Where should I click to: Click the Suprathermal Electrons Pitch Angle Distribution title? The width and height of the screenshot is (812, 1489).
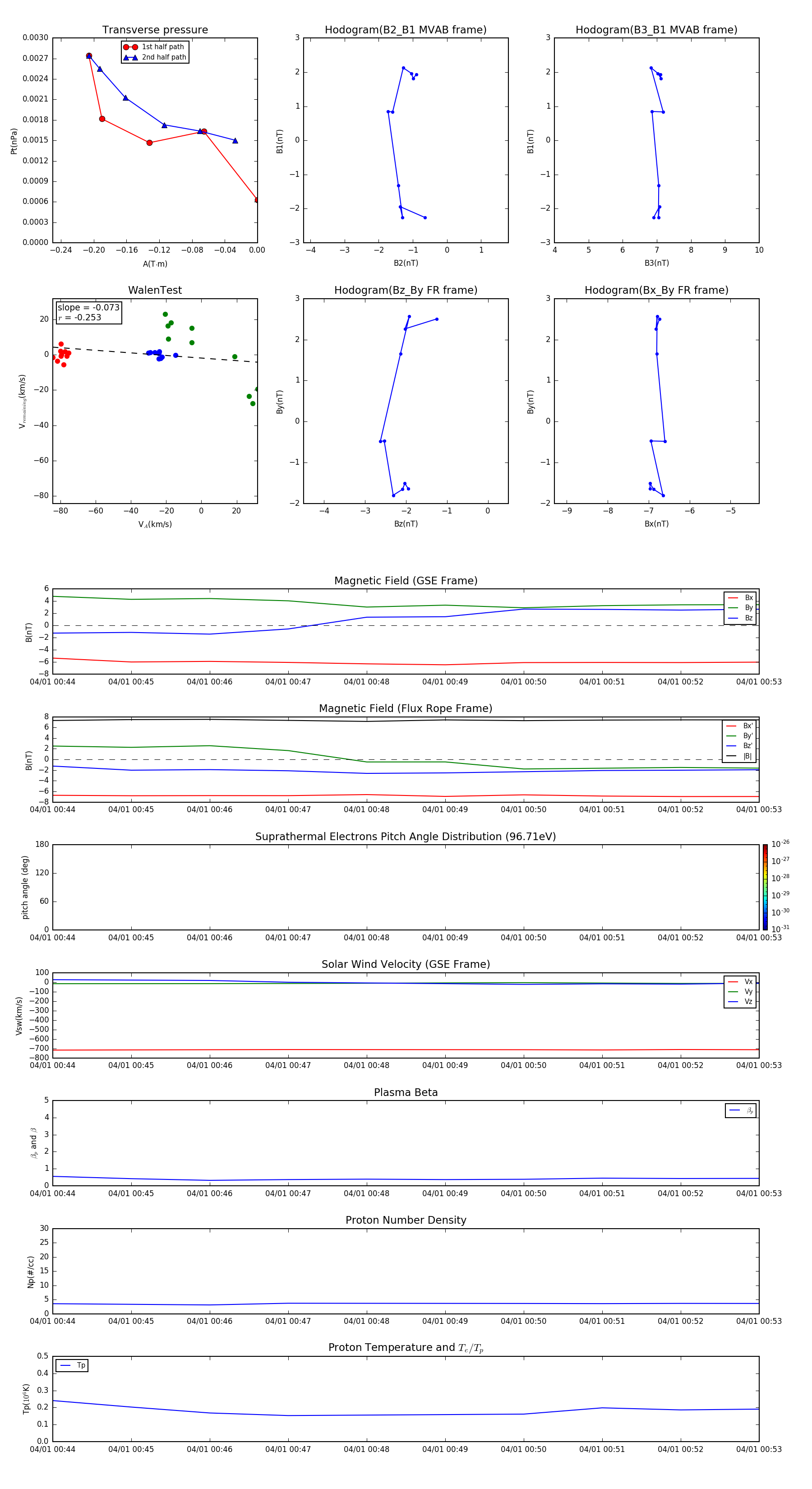coord(406,837)
